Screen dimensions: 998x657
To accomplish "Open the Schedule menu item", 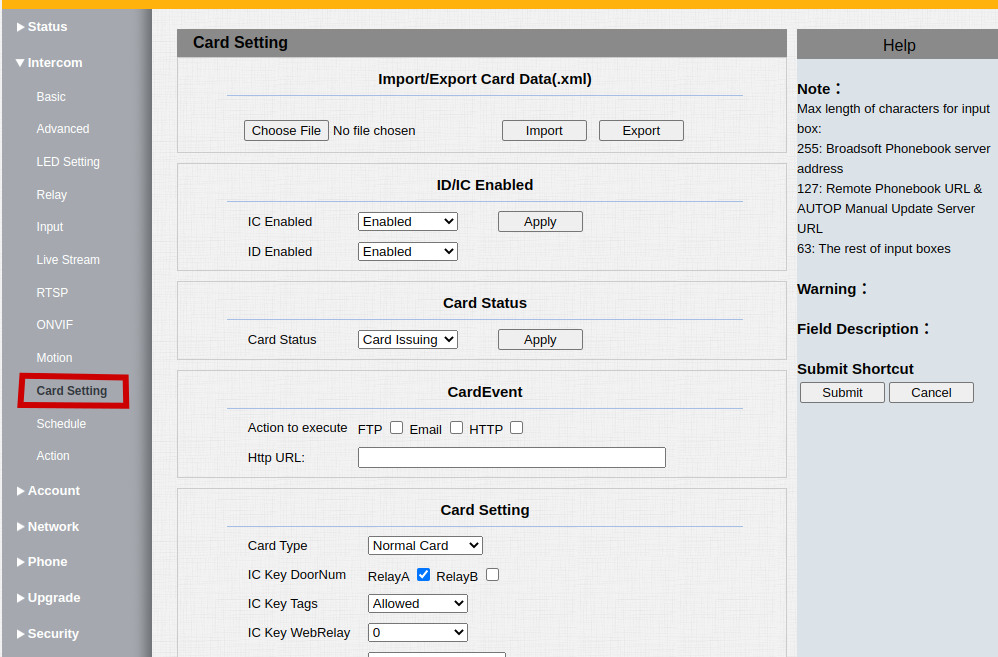I will (61, 424).
